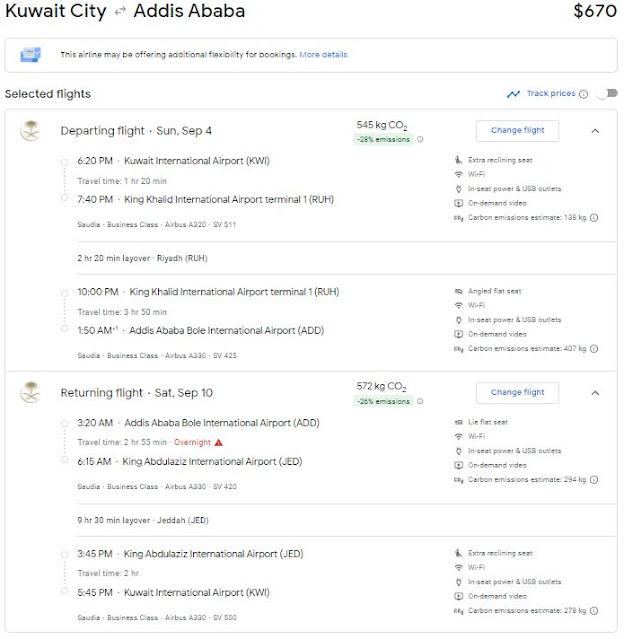This screenshot has width=624, height=639.
Task: Click info icon next to -28% emissions
Action: click(x=420, y=139)
